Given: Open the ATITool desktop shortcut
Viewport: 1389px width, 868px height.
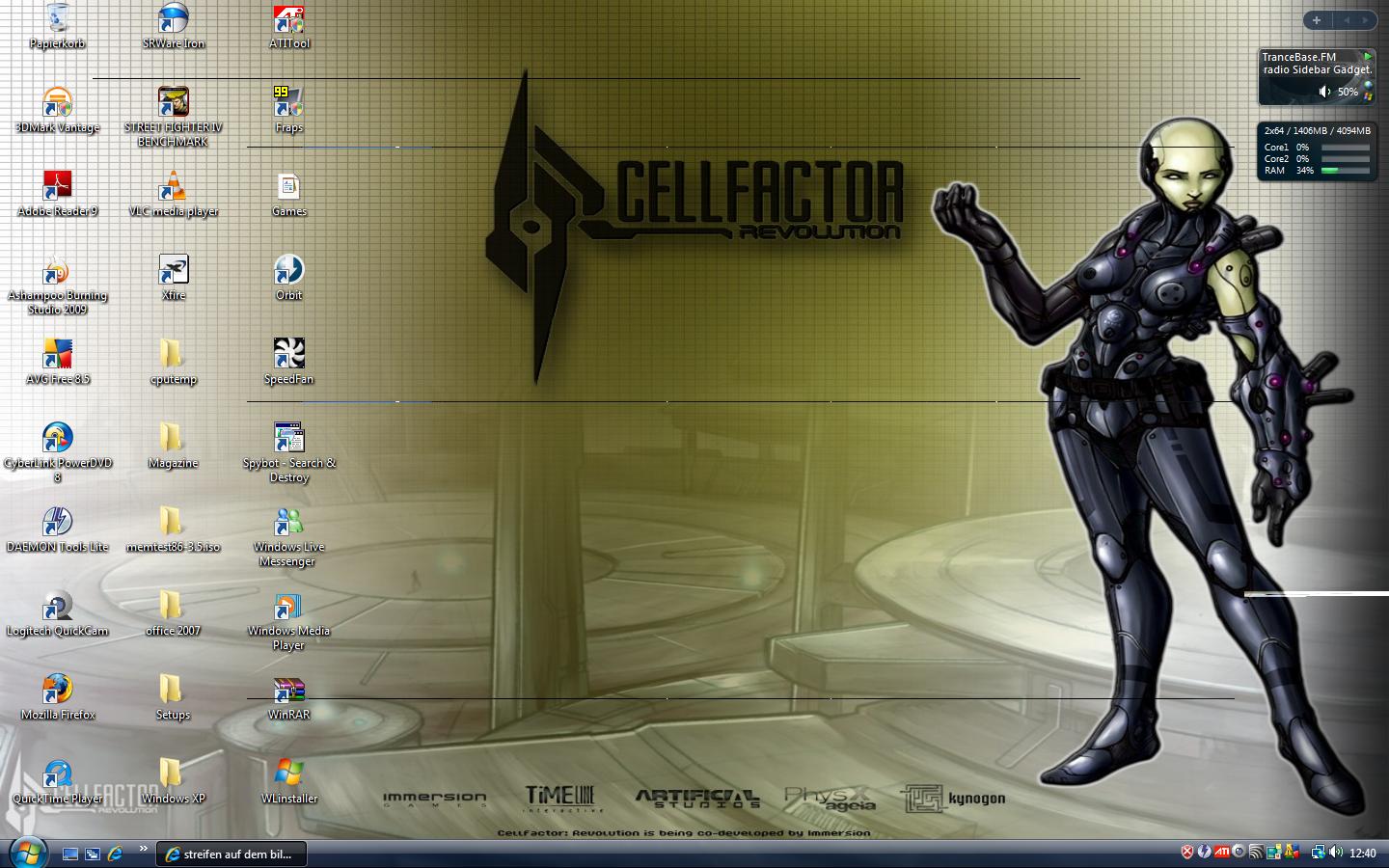Looking at the screenshot, I should 289,26.
